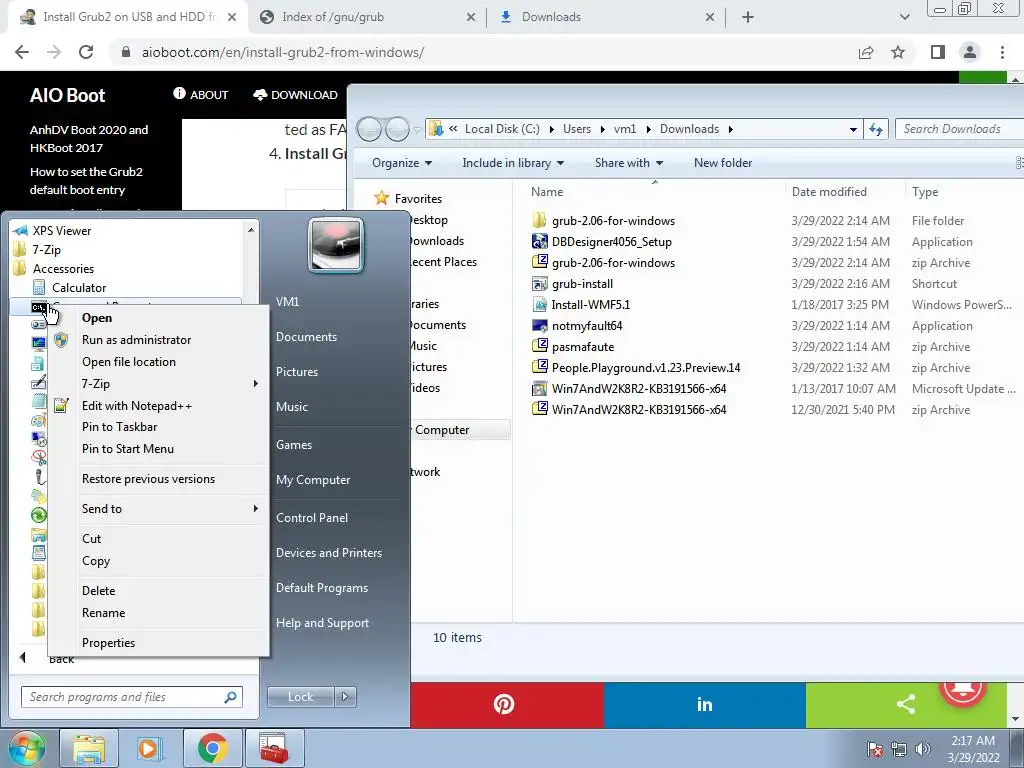1024x768 pixels.
Task: Expand Downloads breadcrumb arrow in address bar
Action: 730,129
